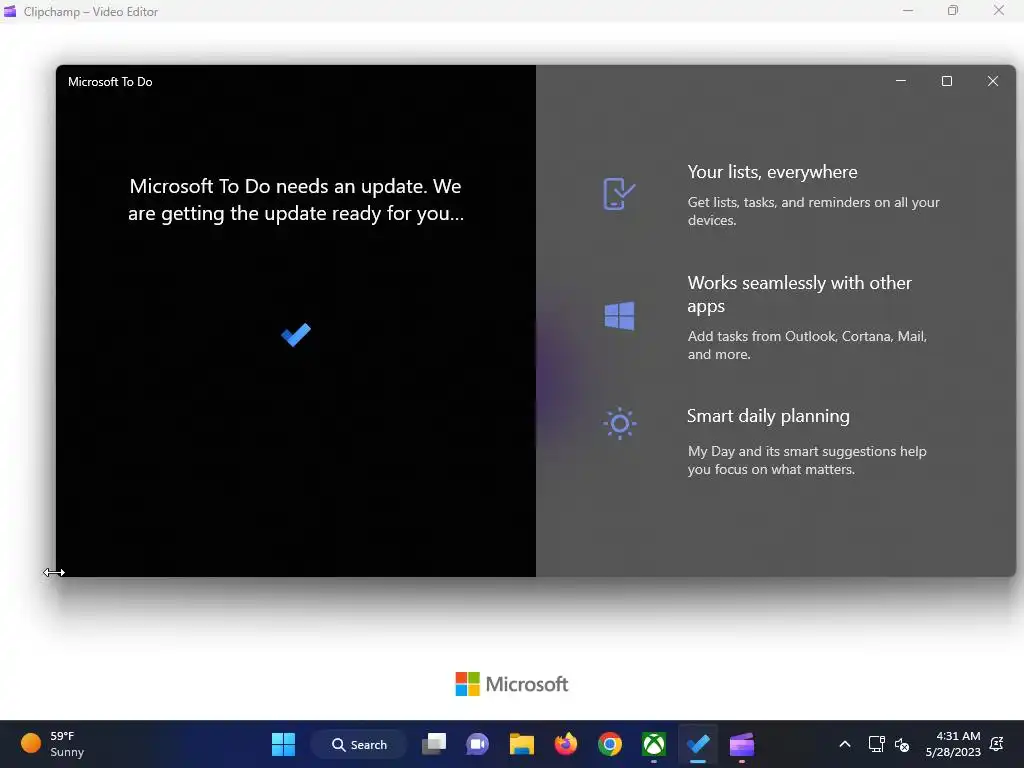Image resolution: width=1024 pixels, height=768 pixels.
Task: Launch Google Chrome from the taskbar
Action: (x=610, y=744)
